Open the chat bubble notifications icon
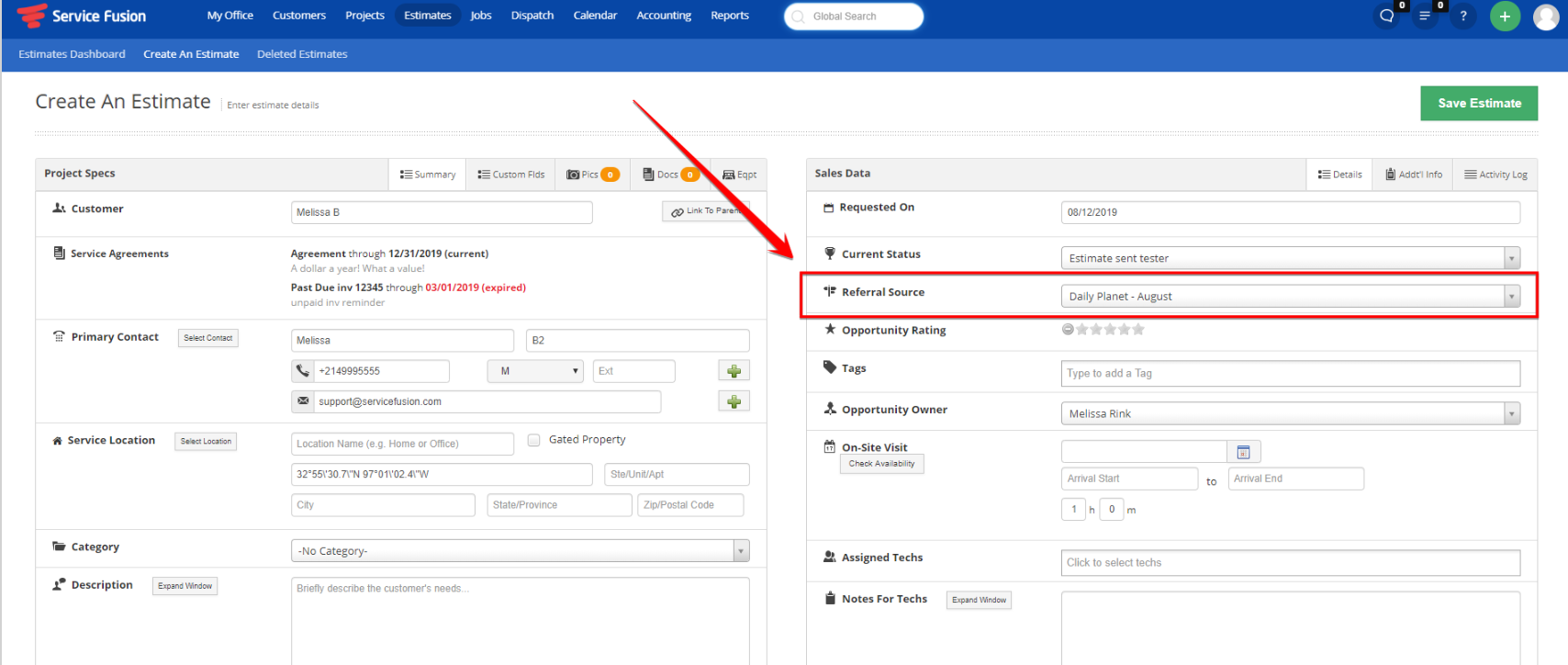 click(x=1387, y=17)
